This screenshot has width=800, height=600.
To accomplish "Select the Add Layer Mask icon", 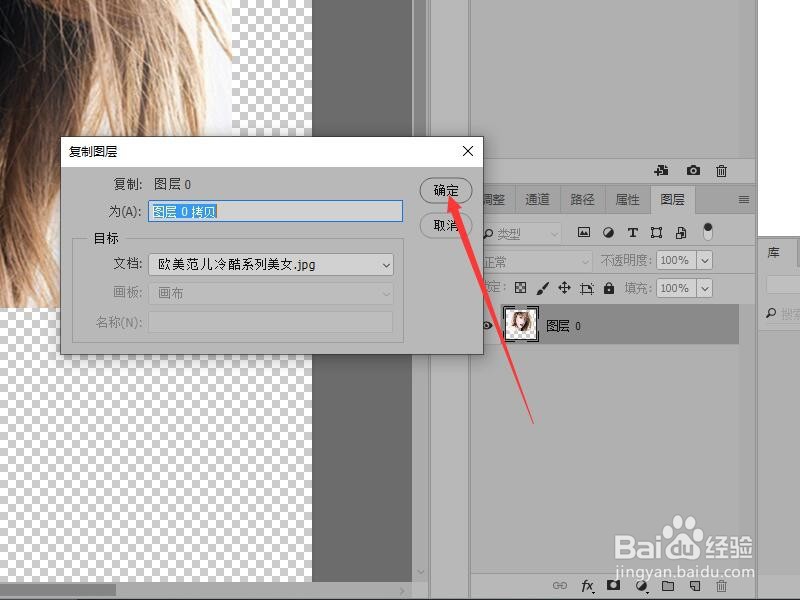I will click(x=612, y=585).
